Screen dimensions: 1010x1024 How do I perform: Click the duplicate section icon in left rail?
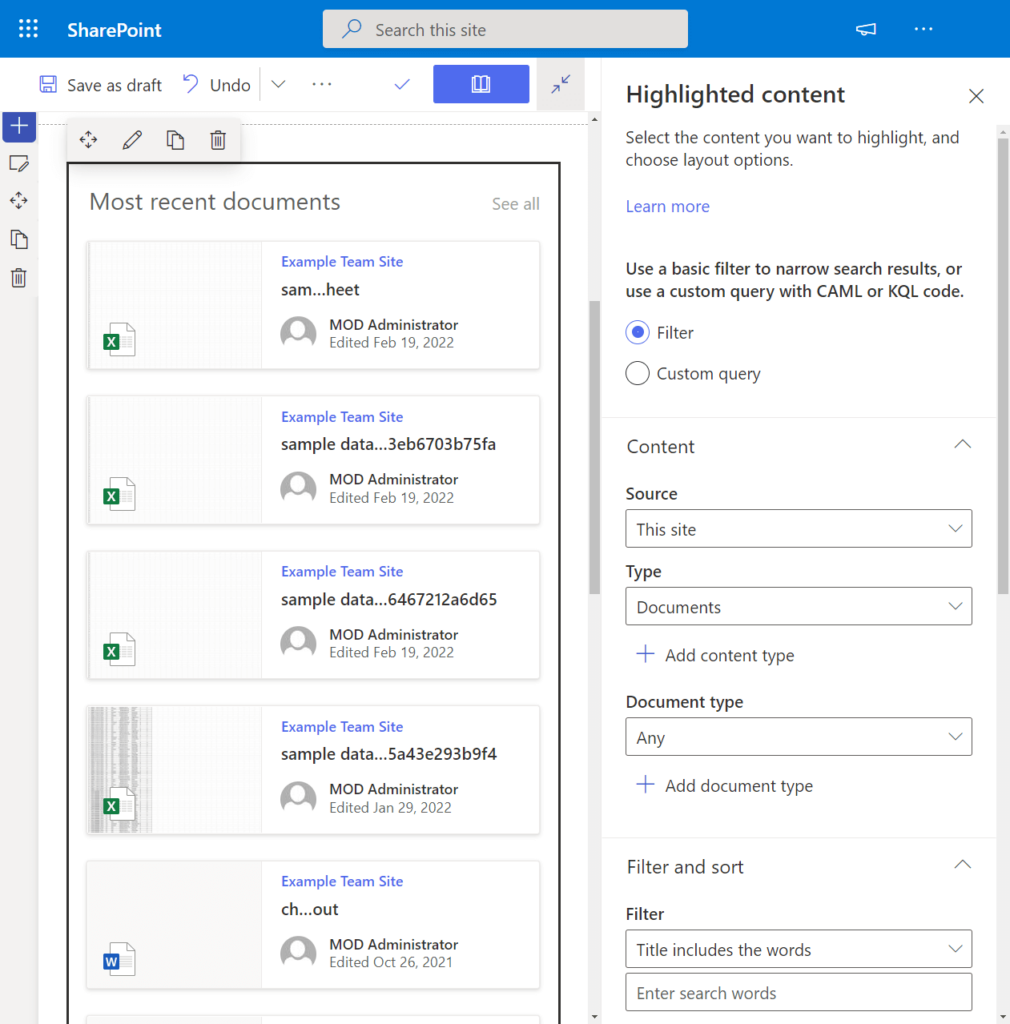click(19, 240)
